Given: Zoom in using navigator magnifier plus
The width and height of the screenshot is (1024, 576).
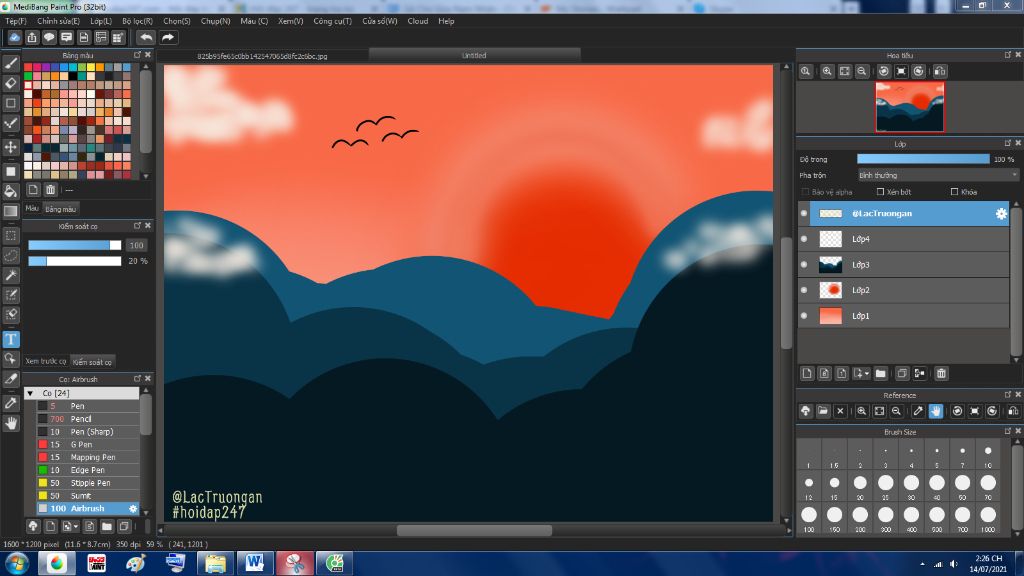Looking at the screenshot, I should 827,71.
